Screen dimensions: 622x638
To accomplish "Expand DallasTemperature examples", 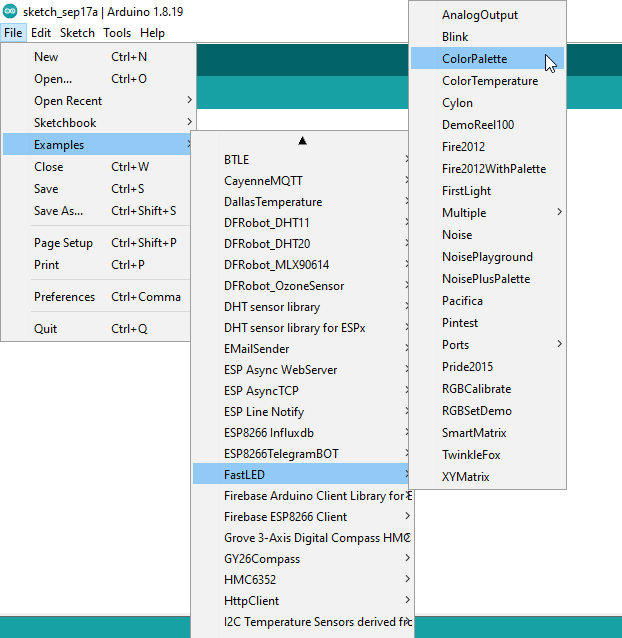I will (302, 202).
